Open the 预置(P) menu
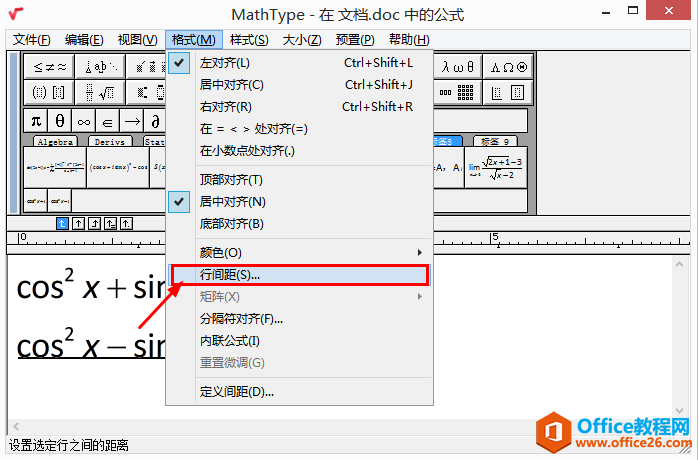 (x=355, y=40)
